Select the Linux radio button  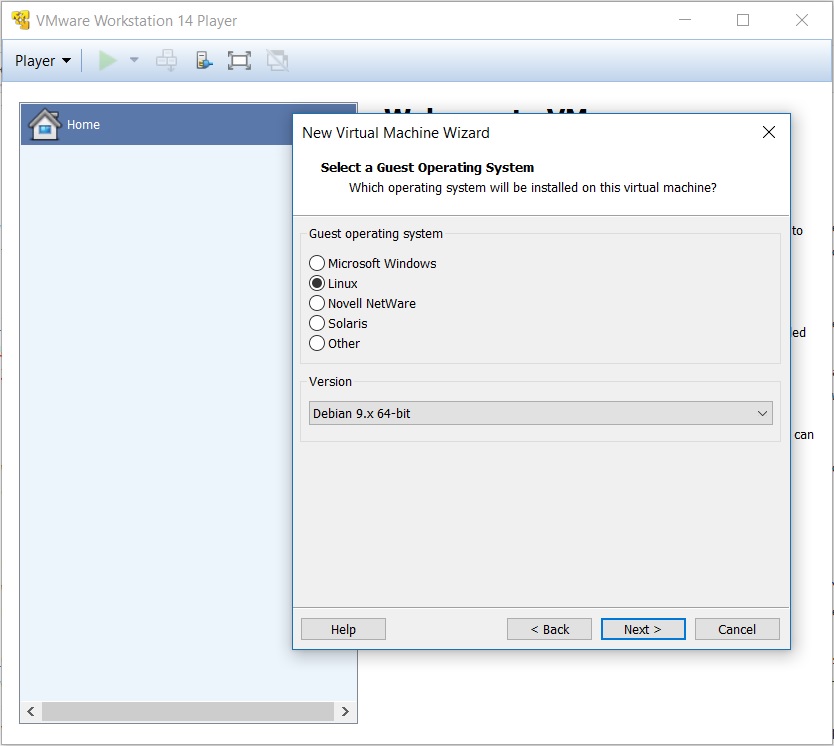tap(316, 283)
